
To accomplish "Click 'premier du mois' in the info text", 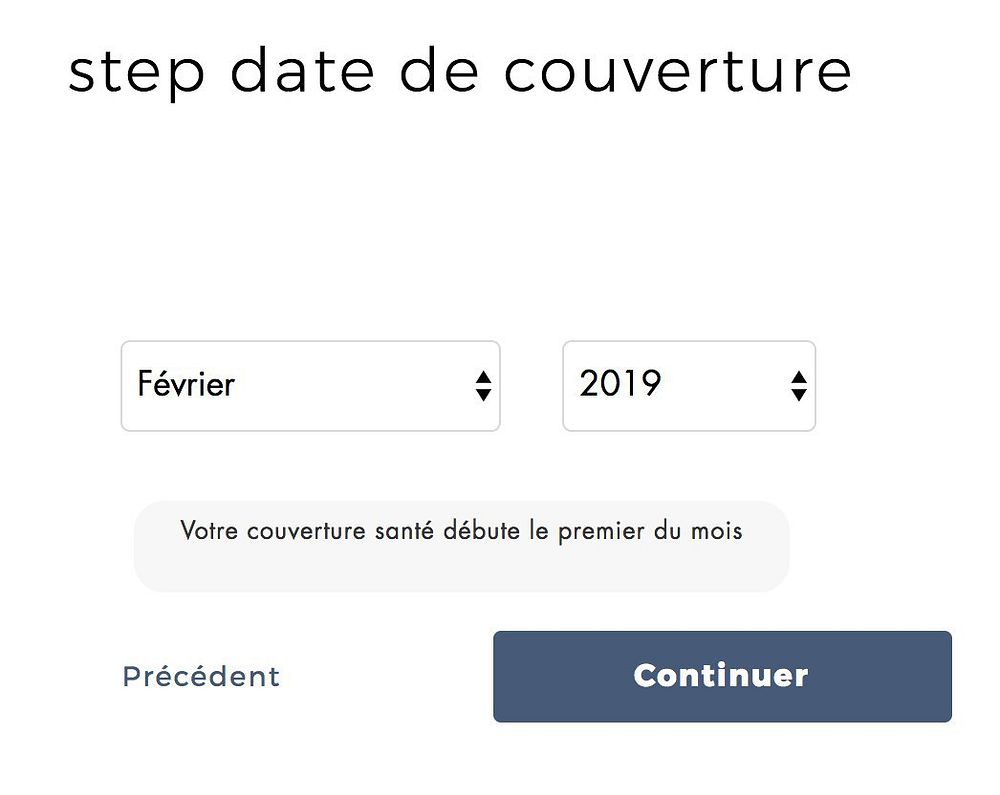I will click(x=650, y=531).
